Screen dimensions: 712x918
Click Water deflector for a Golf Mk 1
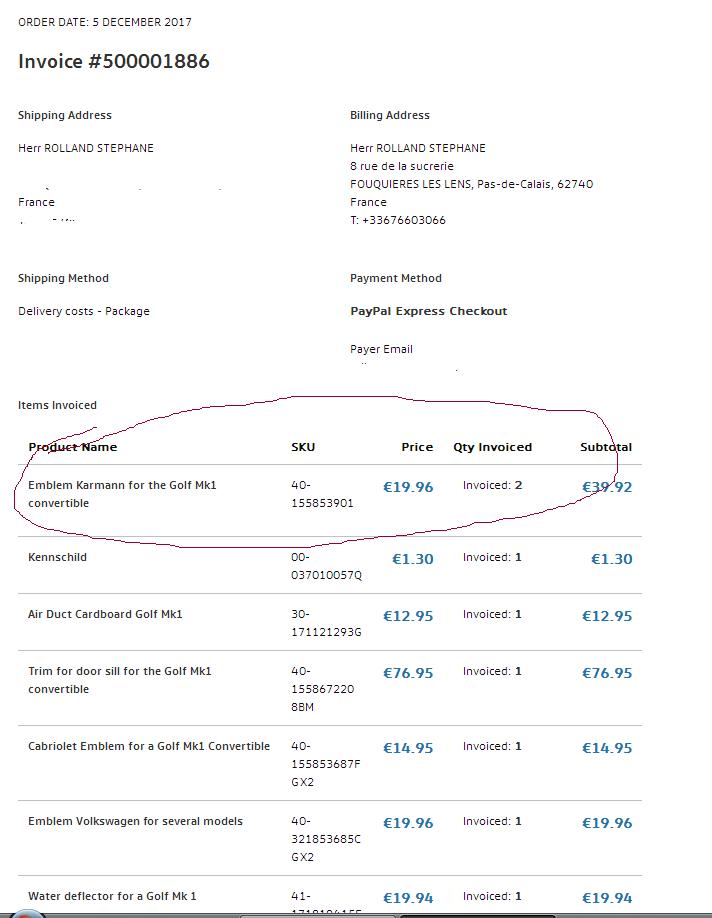(112, 896)
